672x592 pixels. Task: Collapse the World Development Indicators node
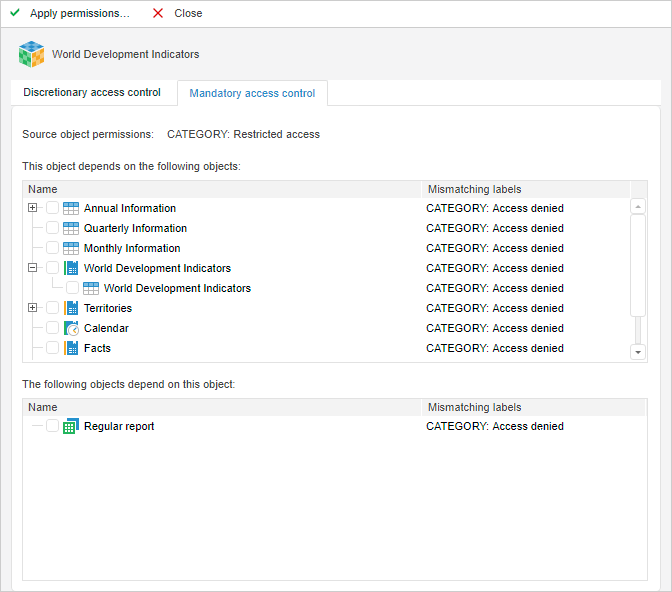point(33,268)
